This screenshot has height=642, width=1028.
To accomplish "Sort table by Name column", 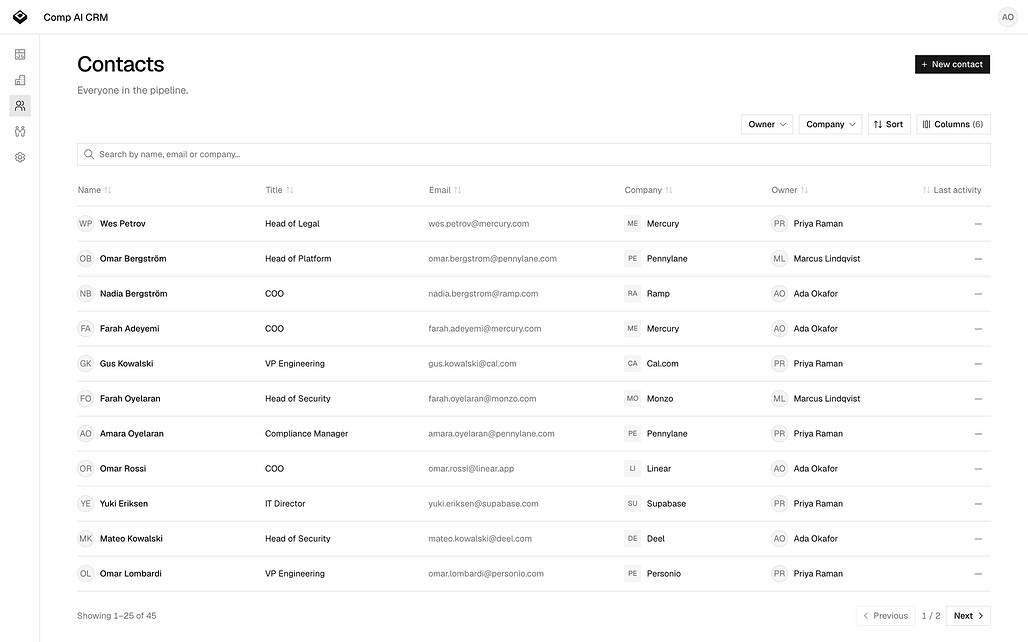I will (x=94, y=190).
